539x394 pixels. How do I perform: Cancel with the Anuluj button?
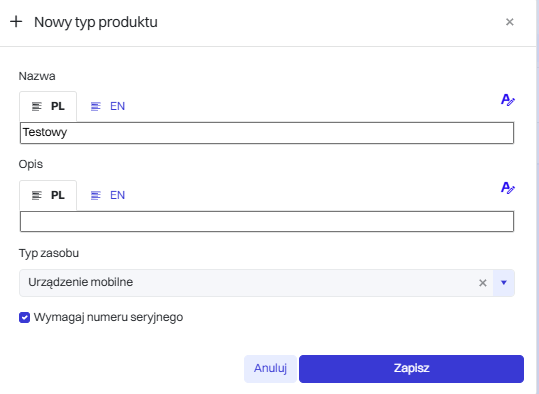270,369
